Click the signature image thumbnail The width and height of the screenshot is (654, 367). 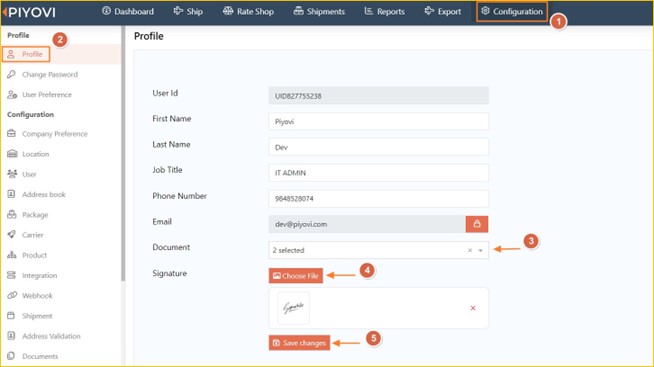coord(294,308)
